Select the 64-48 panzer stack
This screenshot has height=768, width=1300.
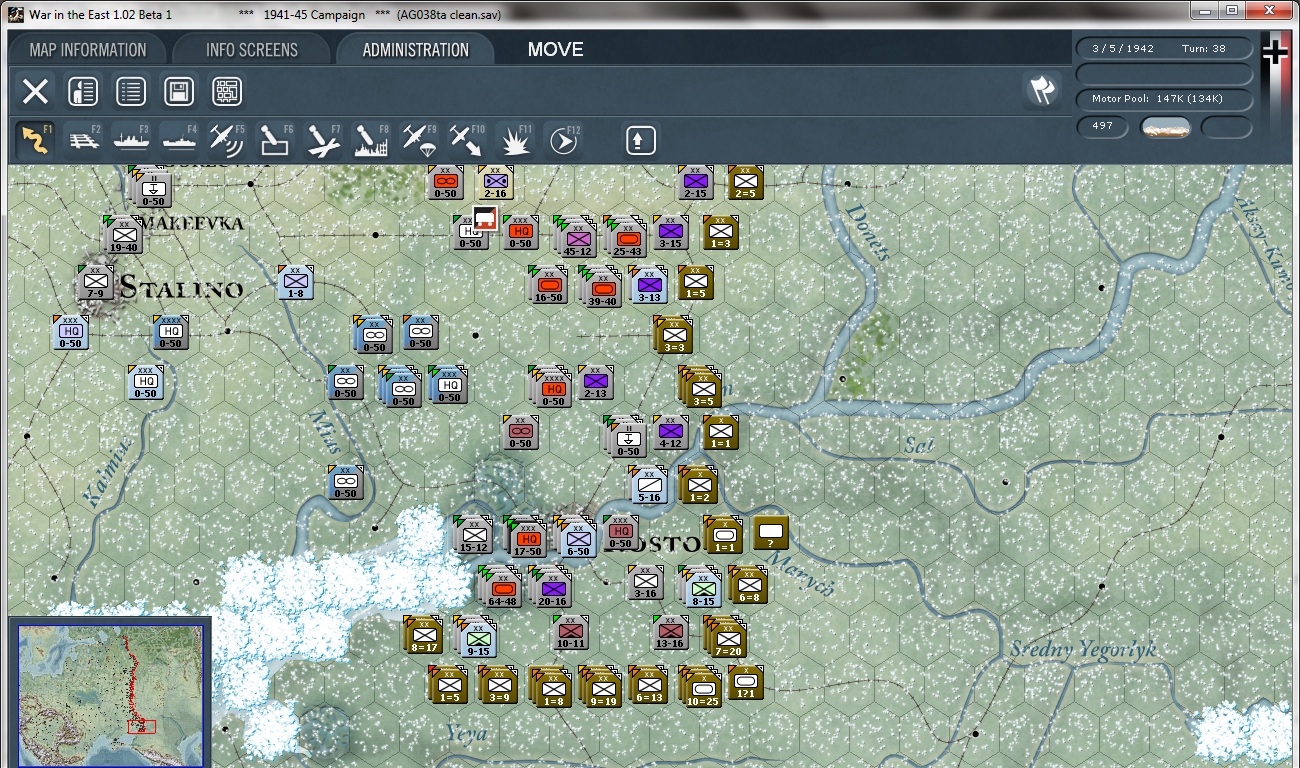pyautogui.click(x=501, y=587)
